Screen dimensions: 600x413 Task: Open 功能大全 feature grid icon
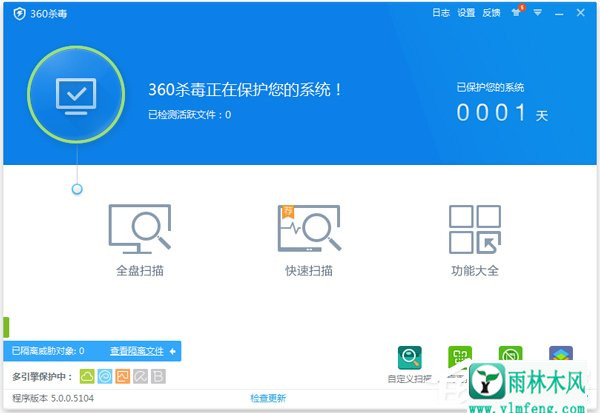pyautogui.click(x=475, y=229)
